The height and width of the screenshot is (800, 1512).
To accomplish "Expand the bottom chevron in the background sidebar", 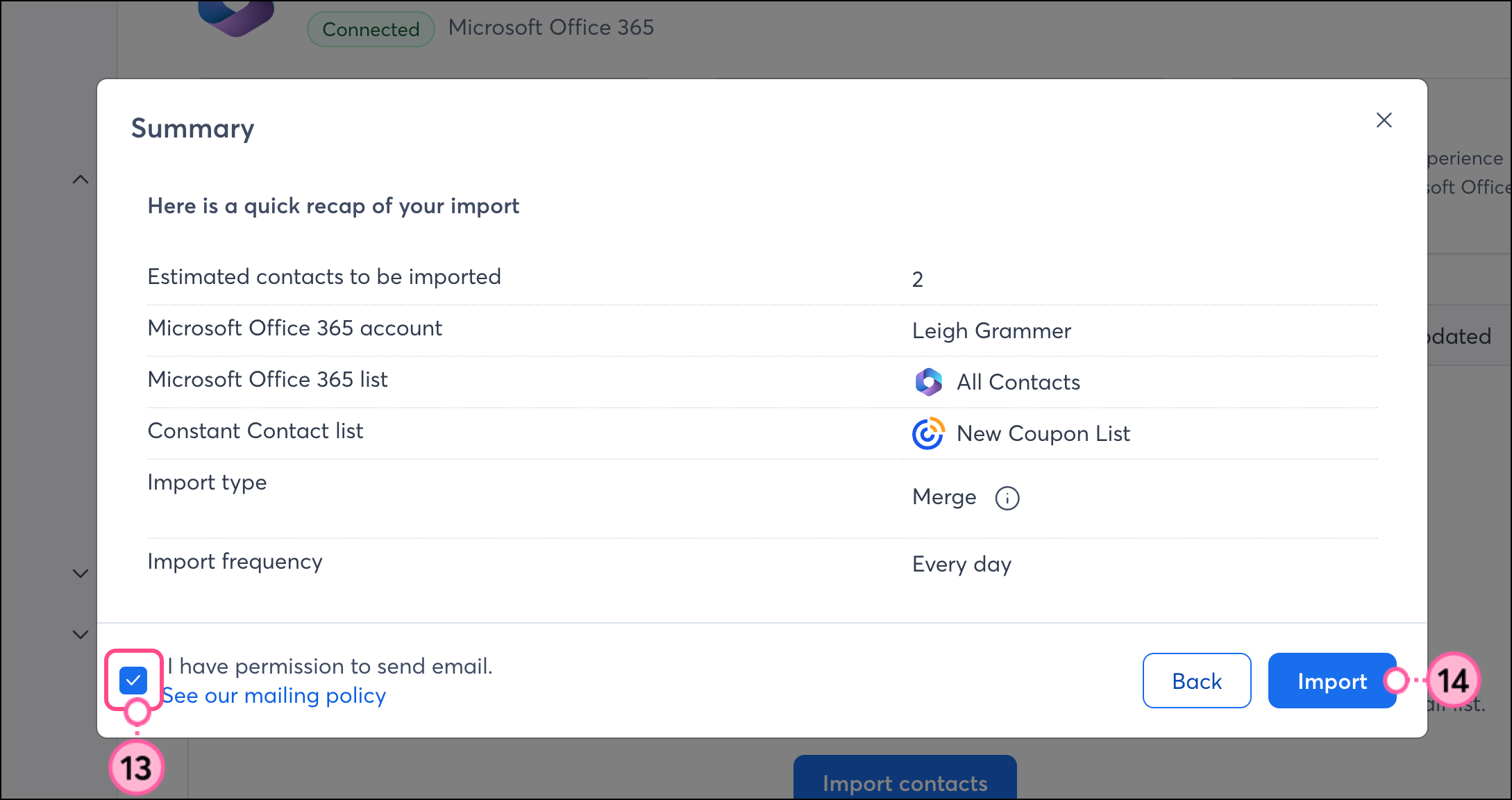I will click(x=81, y=635).
